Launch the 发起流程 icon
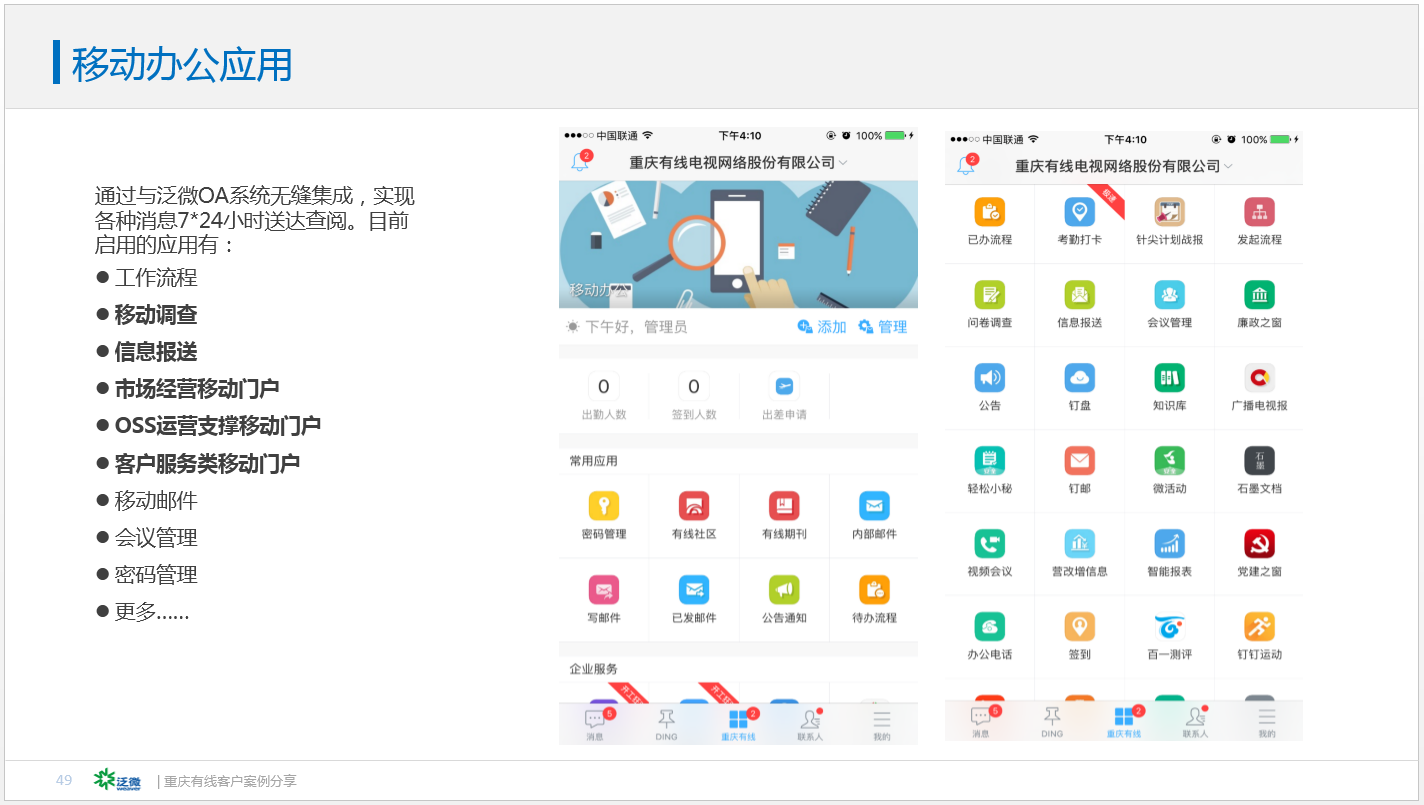The width and height of the screenshot is (1424, 805). pos(1259,212)
